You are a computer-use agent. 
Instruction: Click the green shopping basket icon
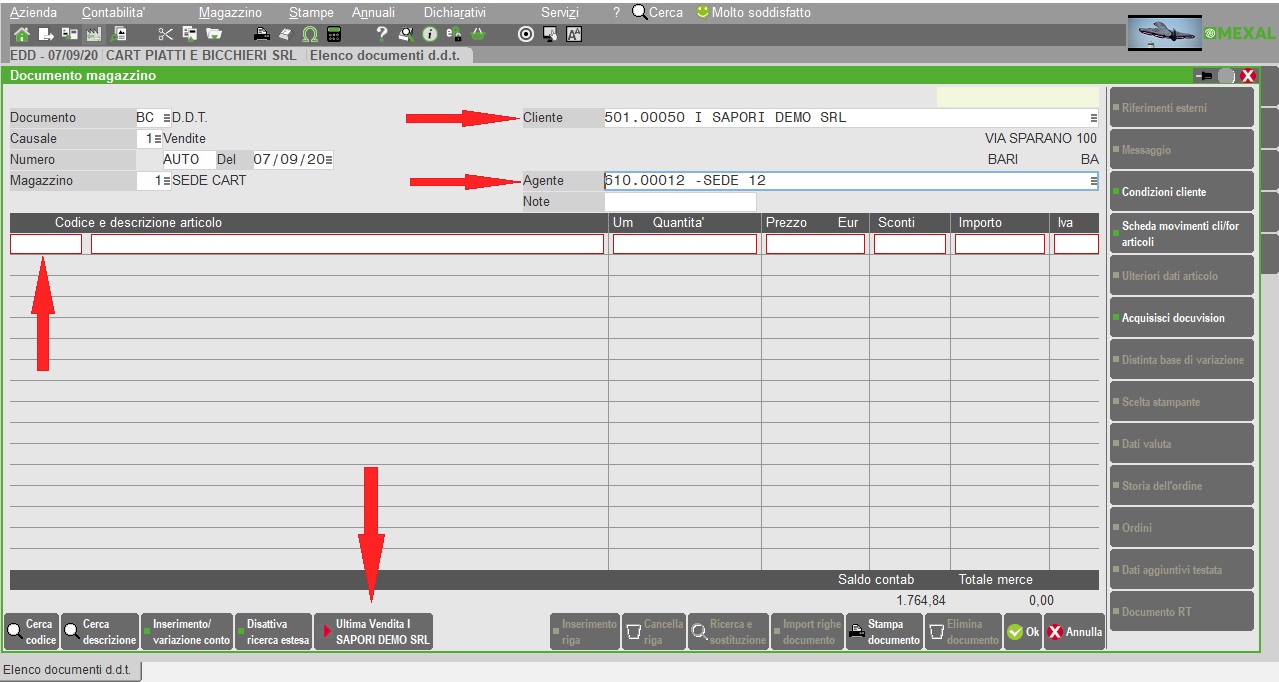coord(478,34)
